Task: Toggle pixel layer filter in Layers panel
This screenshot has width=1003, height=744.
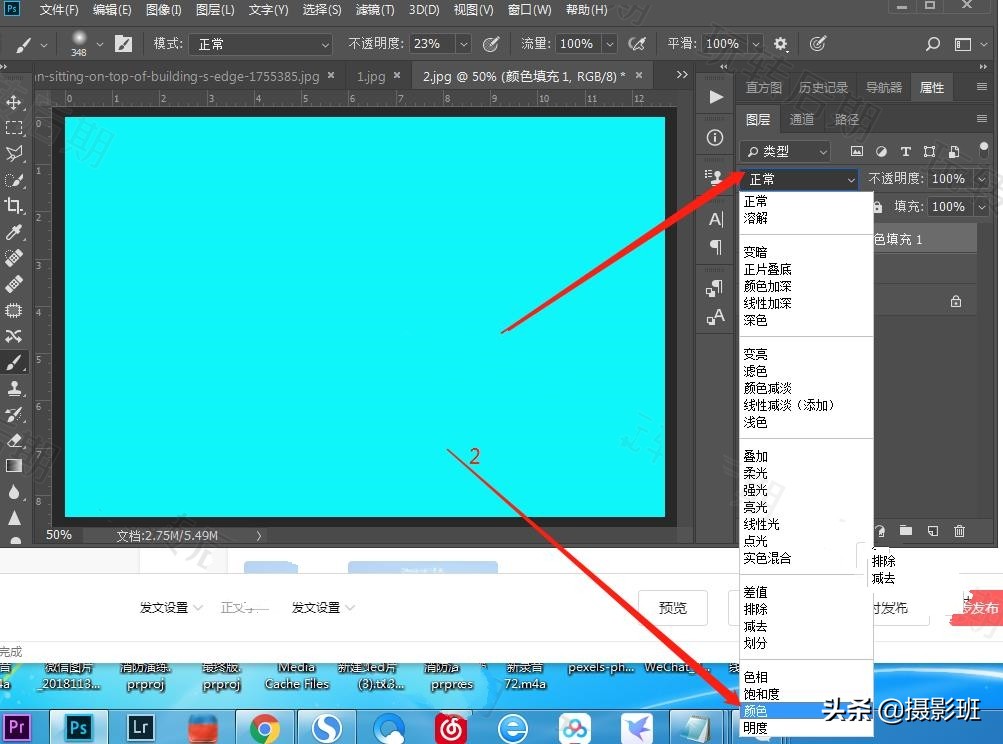Action: tap(857, 151)
